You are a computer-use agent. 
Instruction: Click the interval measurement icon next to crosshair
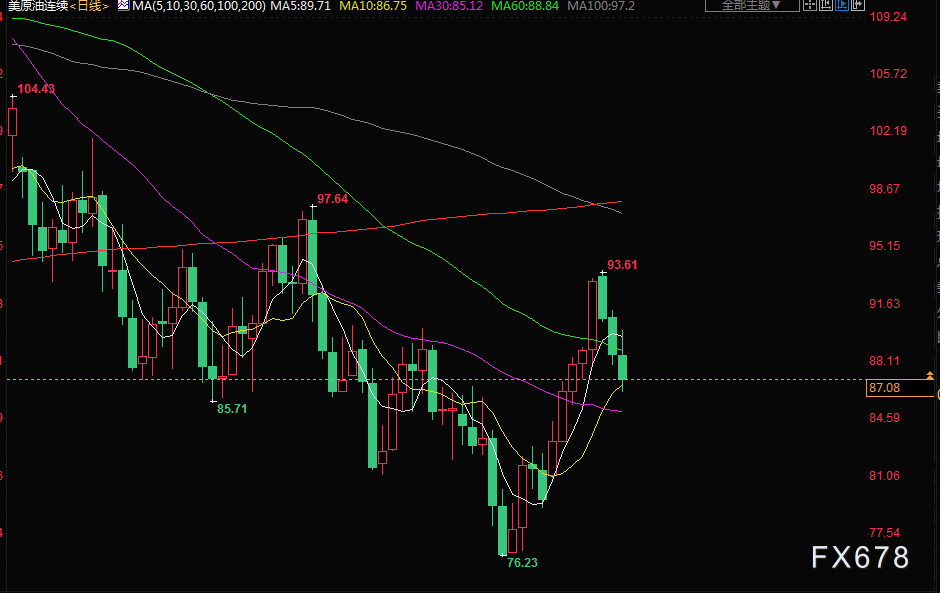click(x=825, y=5)
